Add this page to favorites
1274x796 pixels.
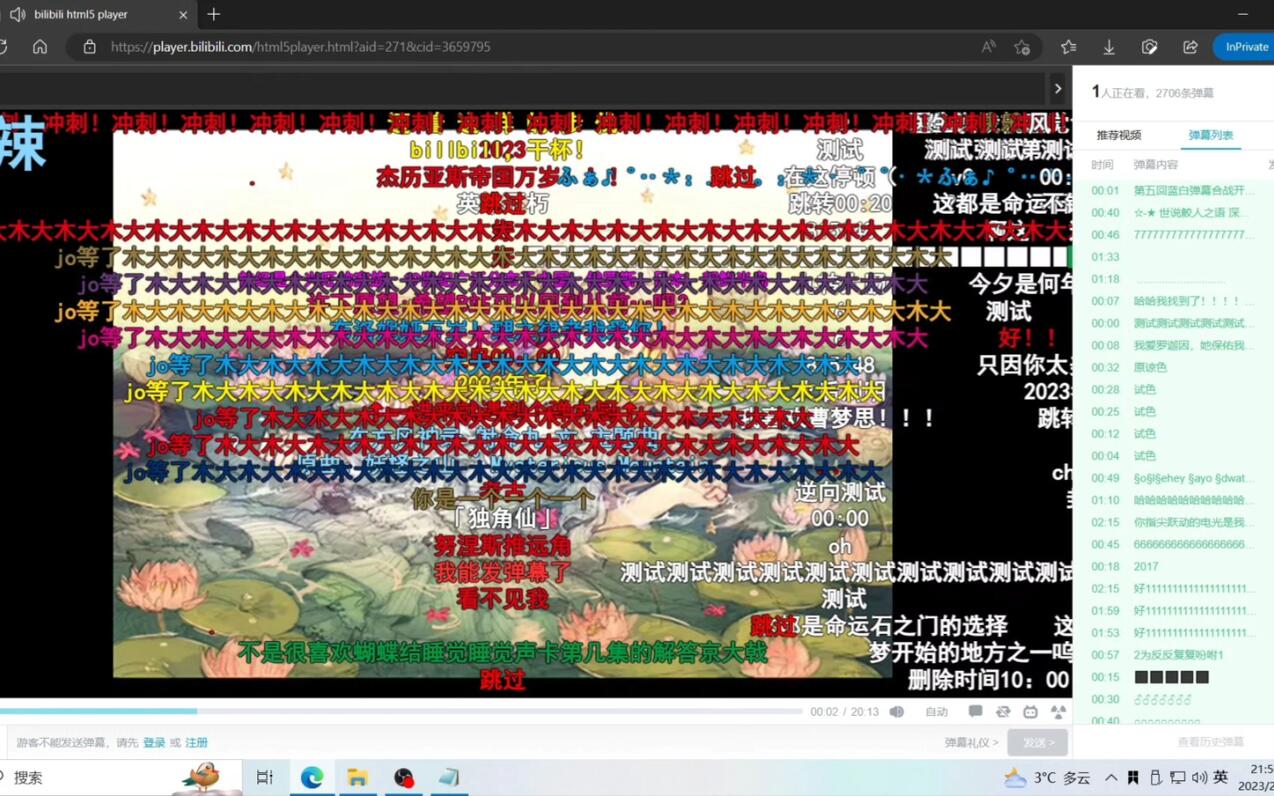[1021, 47]
